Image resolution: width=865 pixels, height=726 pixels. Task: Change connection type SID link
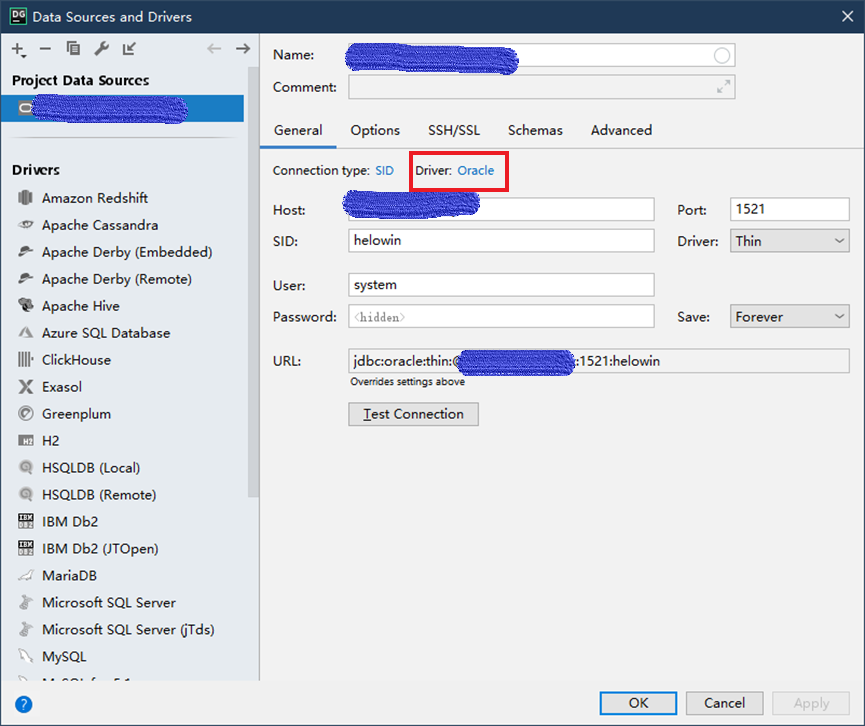tap(385, 170)
